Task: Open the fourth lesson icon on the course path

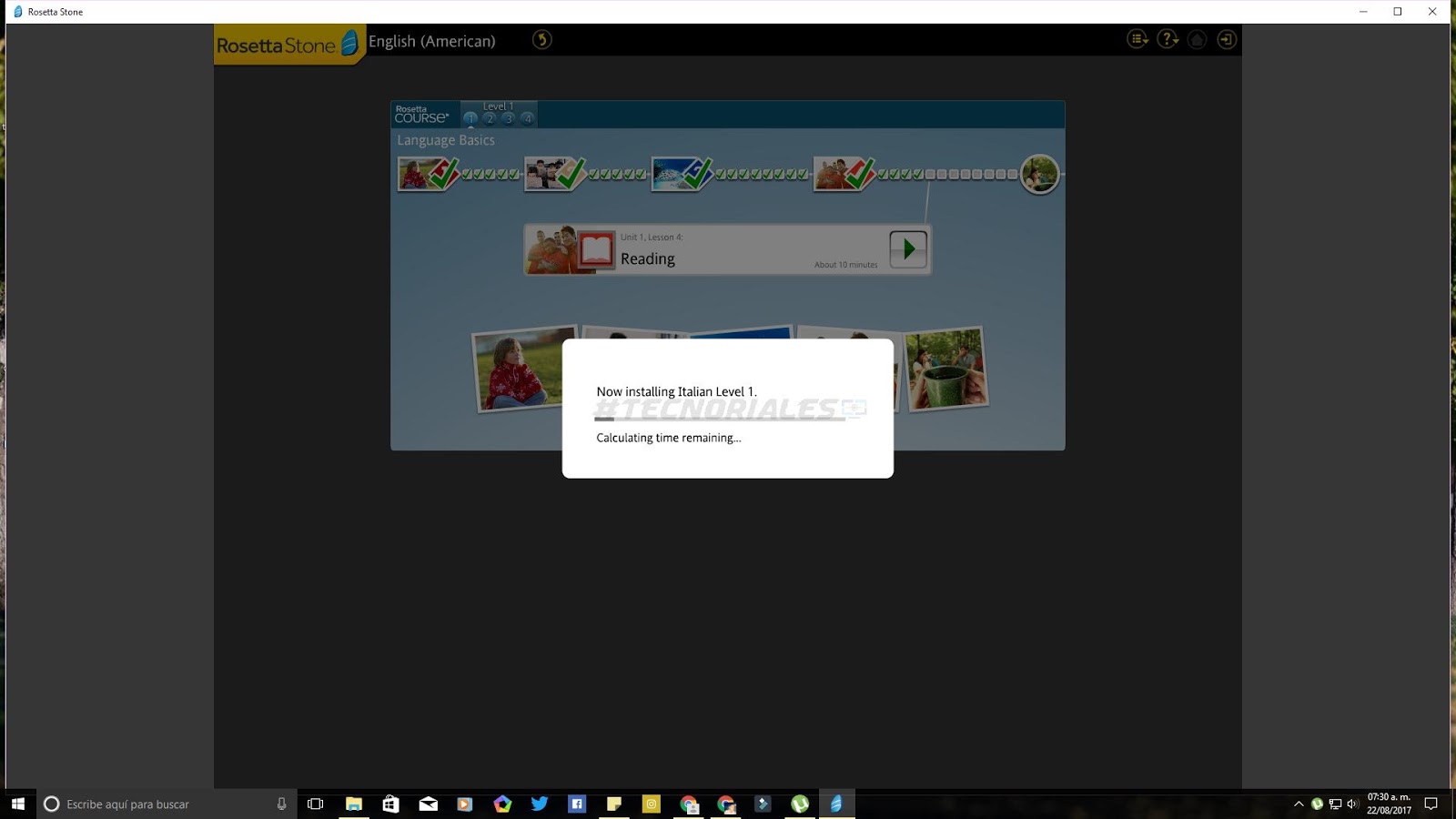Action: (844, 173)
